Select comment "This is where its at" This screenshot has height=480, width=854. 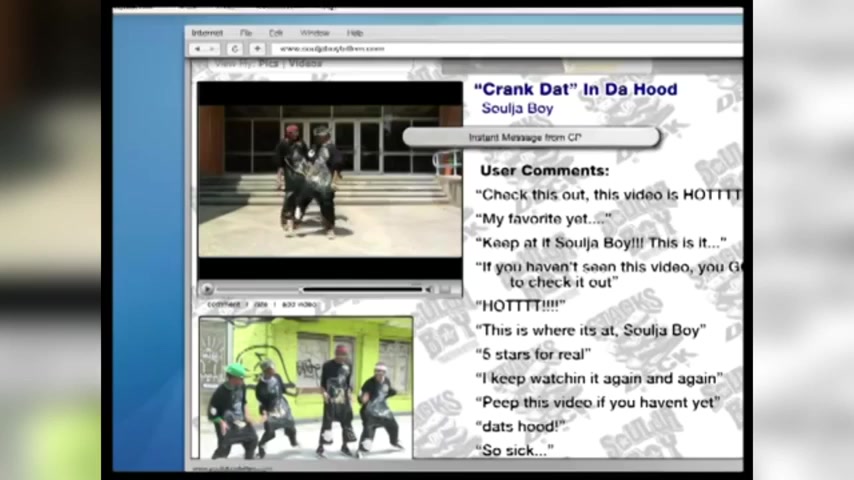pyautogui.click(x=591, y=330)
